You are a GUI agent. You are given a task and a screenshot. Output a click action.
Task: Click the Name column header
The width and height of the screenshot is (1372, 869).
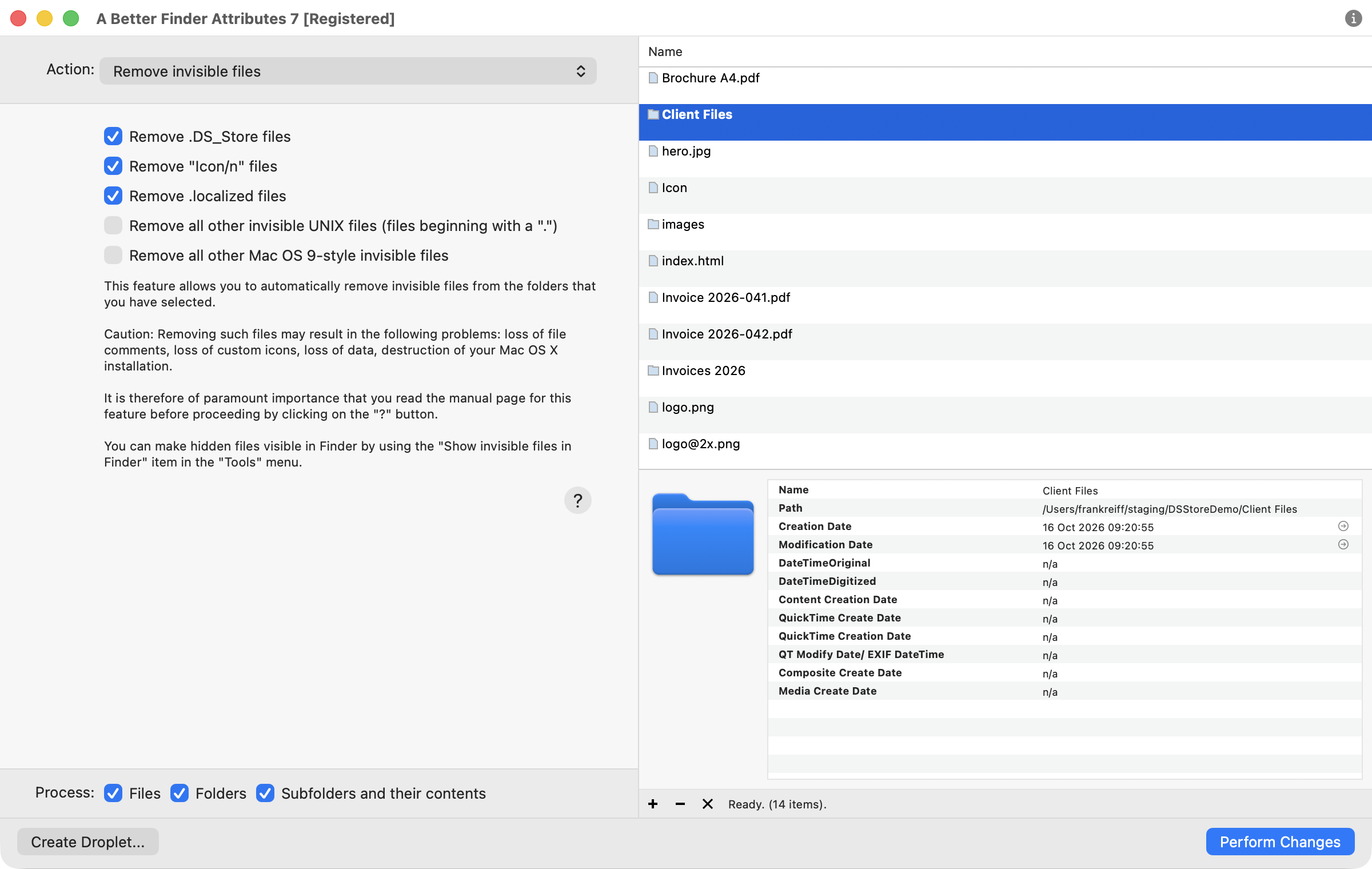point(1006,51)
